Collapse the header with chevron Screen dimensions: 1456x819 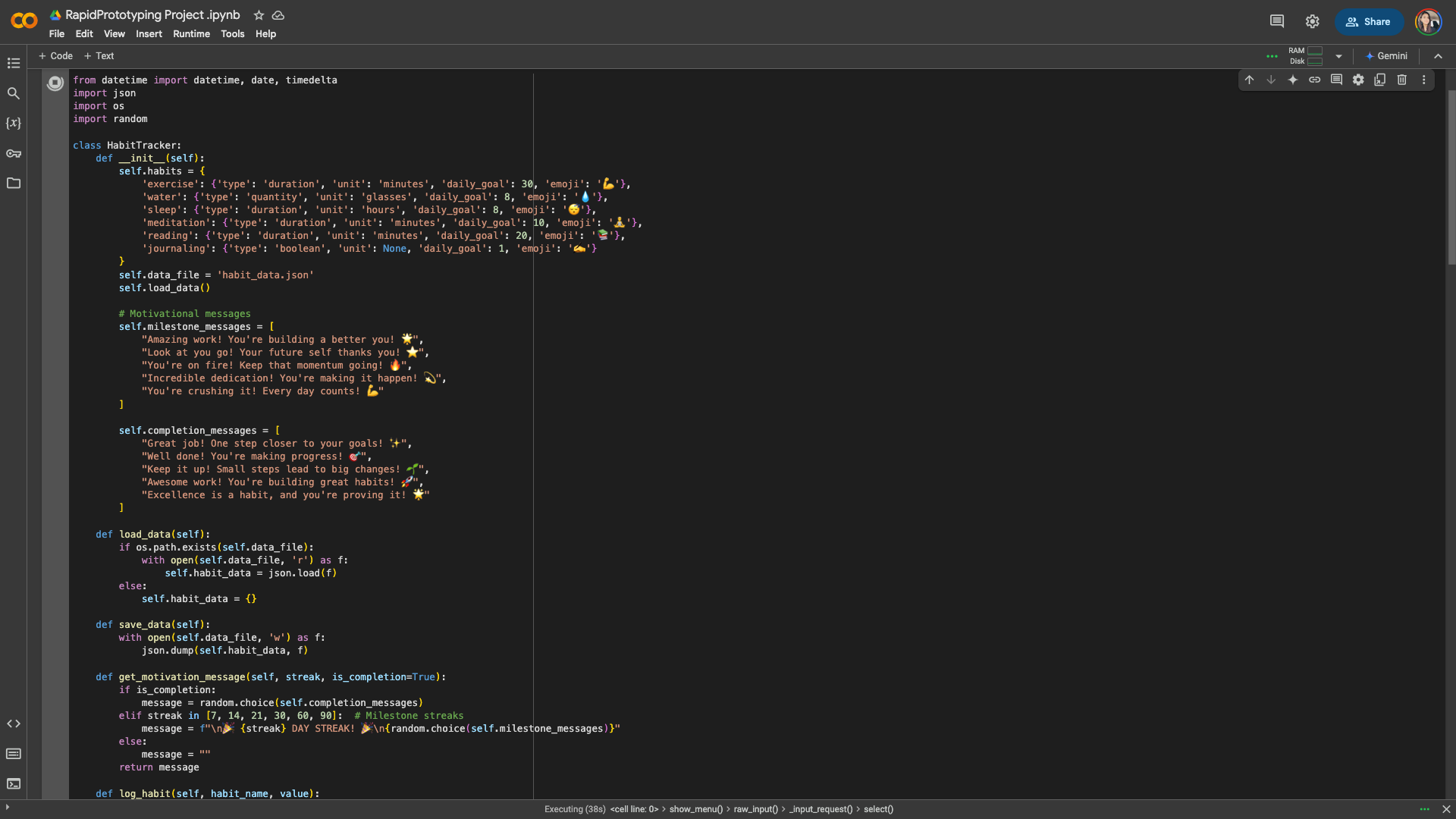1438,56
